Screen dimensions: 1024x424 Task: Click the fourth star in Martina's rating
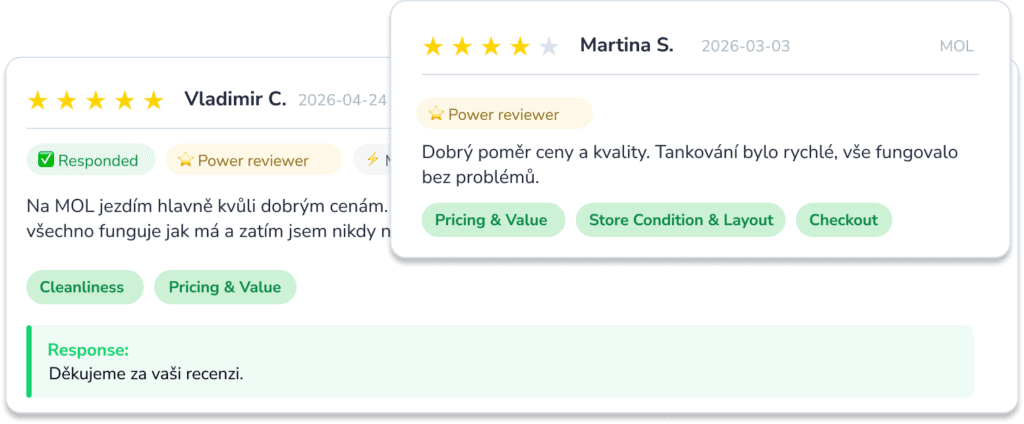click(520, 46)
